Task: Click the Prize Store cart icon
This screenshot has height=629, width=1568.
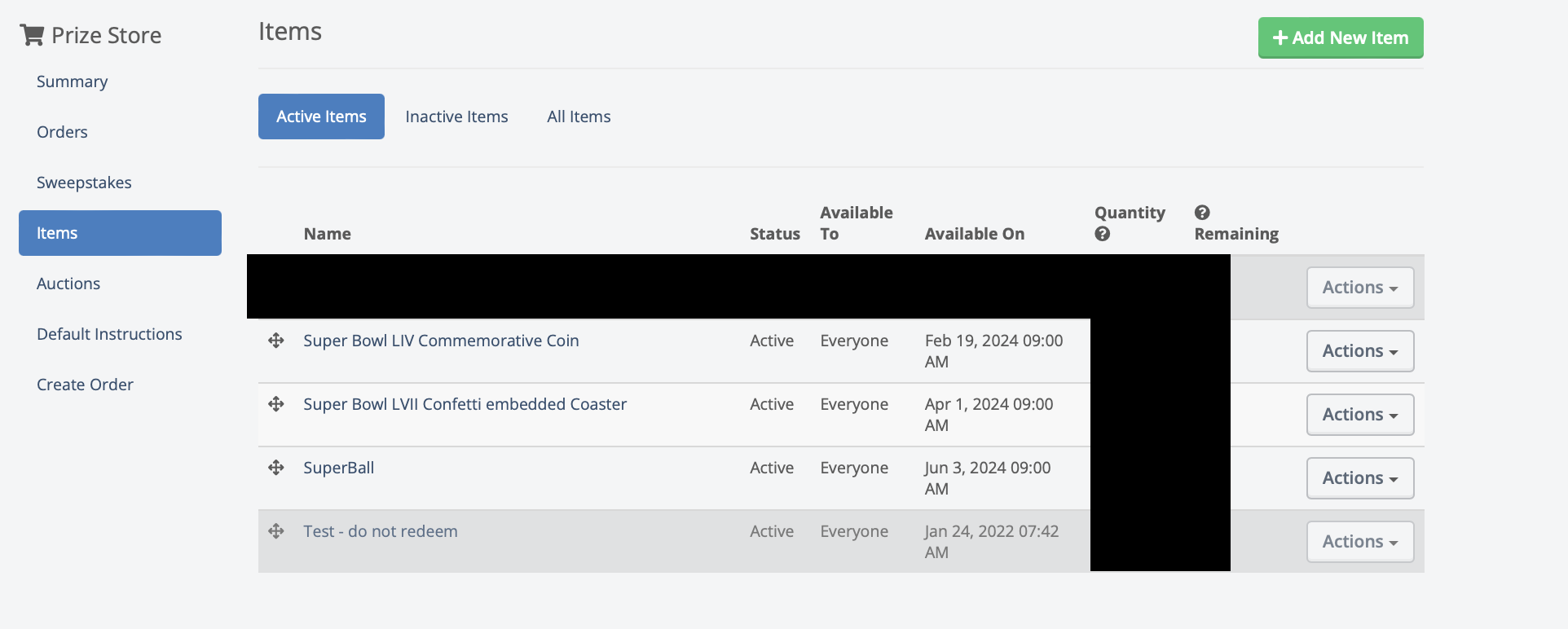Action: 32,35
